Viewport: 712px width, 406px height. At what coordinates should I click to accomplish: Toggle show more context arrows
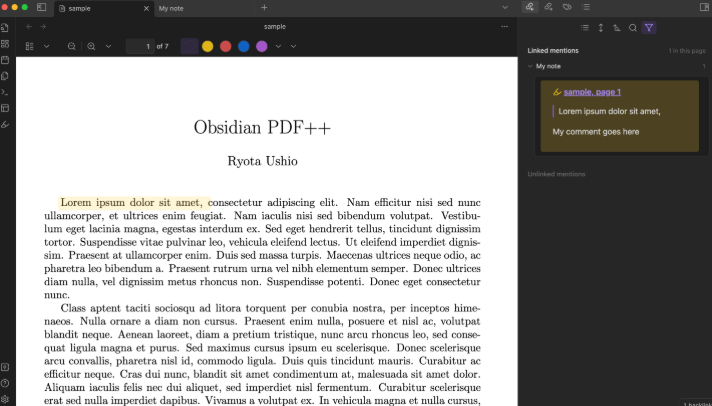point(601,28)
